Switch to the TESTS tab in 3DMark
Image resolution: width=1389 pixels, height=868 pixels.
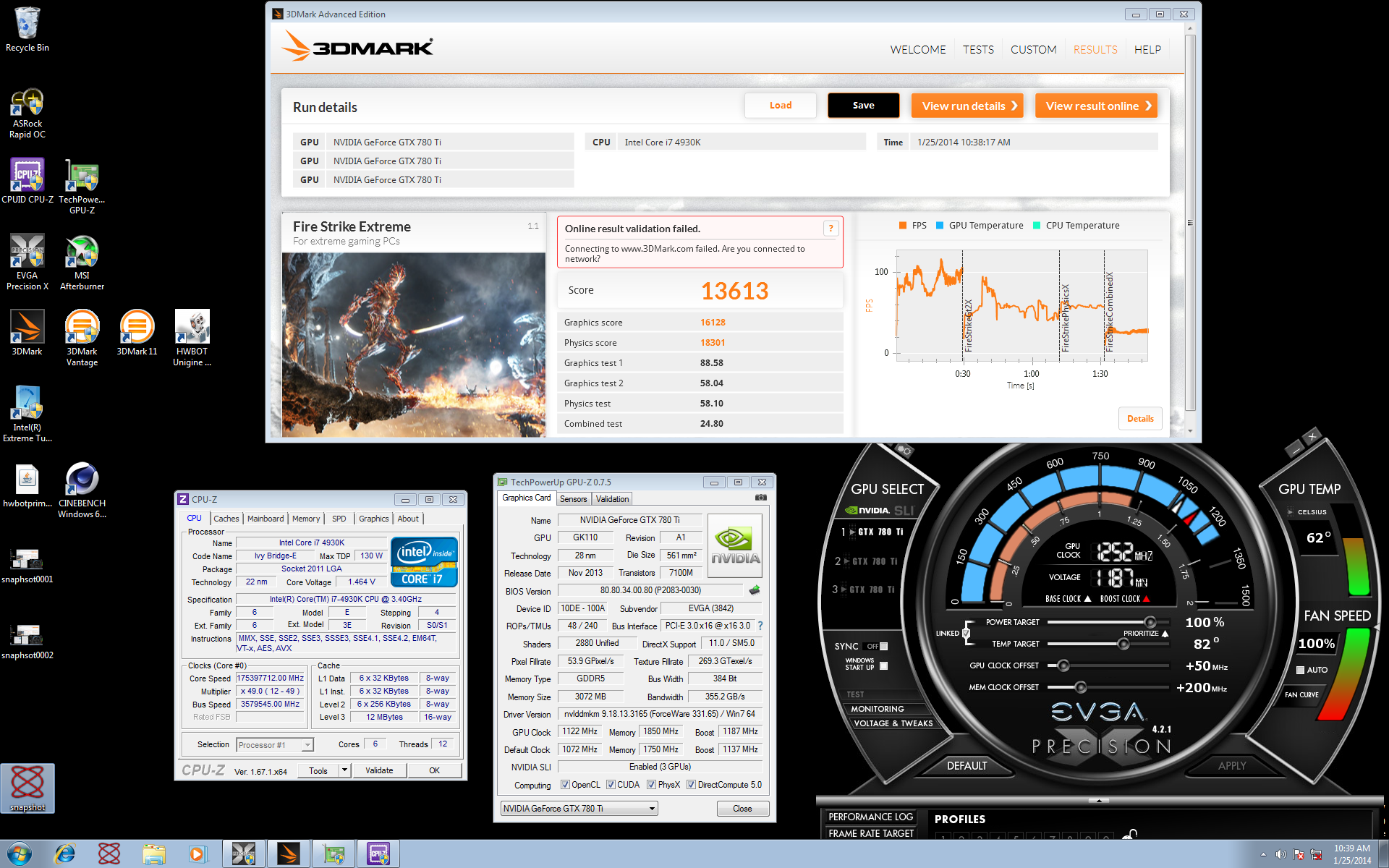coord(978,49)
